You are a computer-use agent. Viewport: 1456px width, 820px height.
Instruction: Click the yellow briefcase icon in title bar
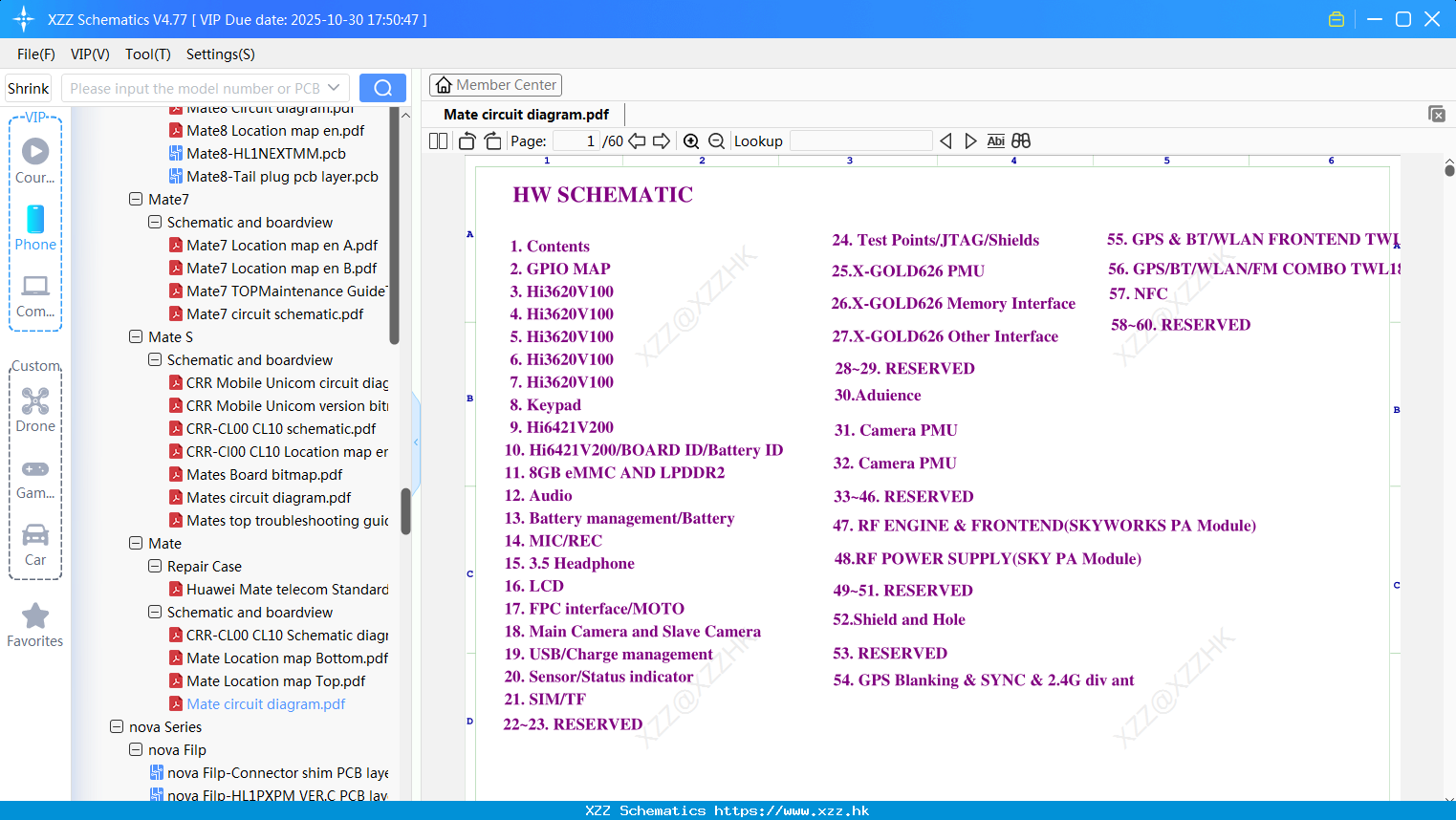[x=1336, y=19]
